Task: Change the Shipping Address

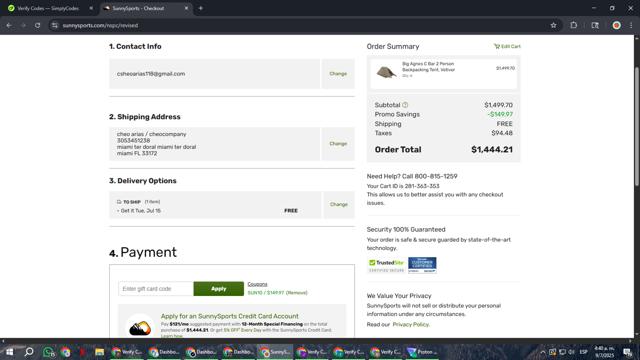Action: 338,144
